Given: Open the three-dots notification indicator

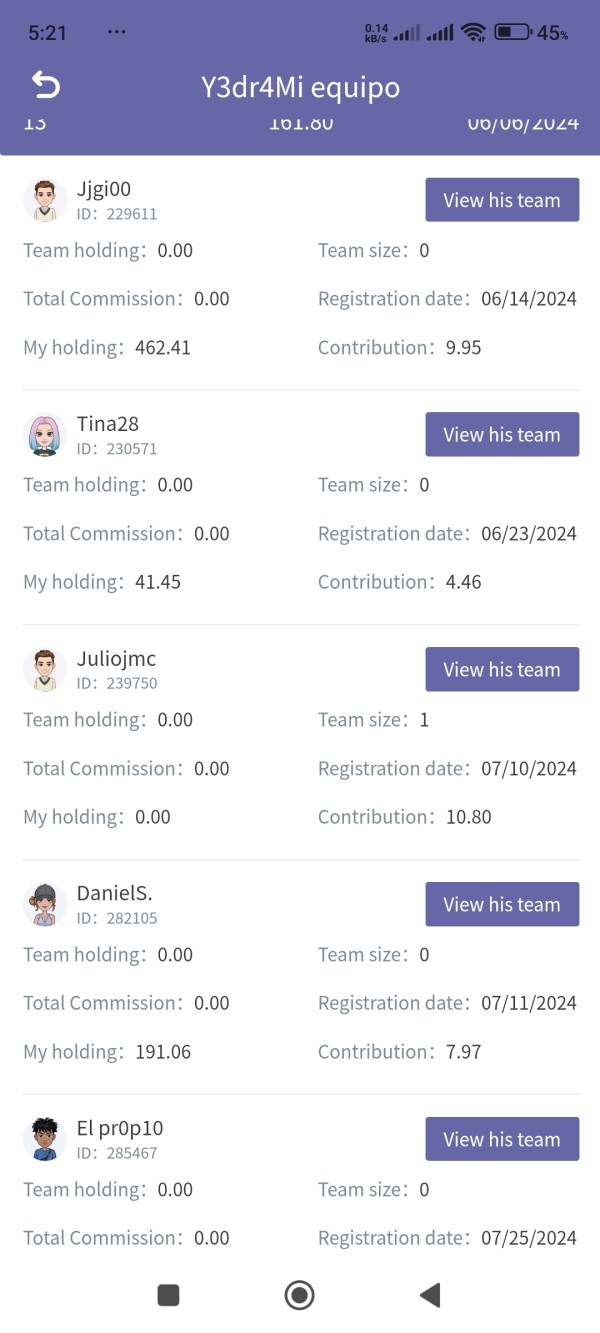Looking at the screenshot, I should 117,32.
